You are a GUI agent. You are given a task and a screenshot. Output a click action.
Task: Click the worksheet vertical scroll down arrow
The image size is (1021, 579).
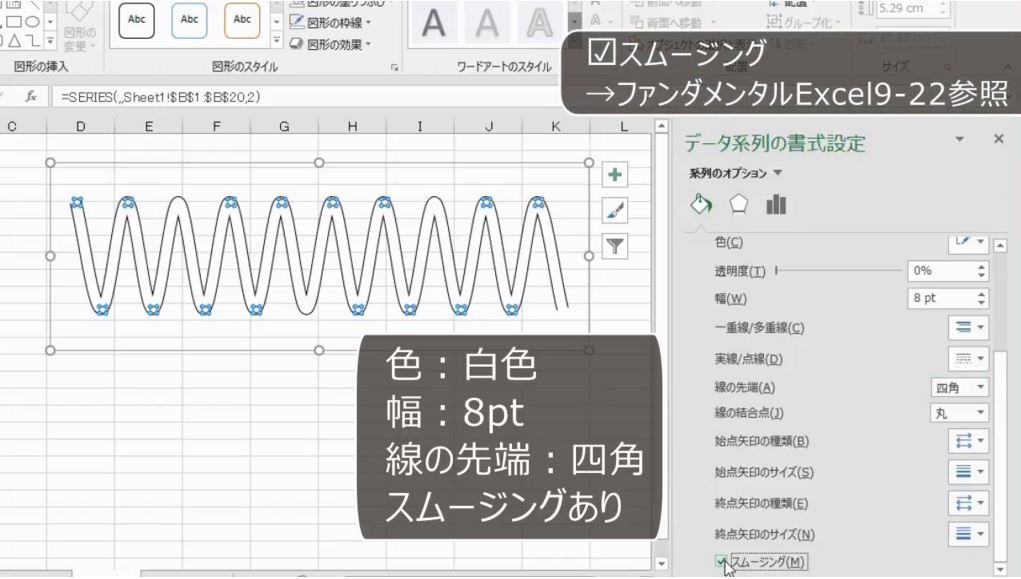[662, 564]
